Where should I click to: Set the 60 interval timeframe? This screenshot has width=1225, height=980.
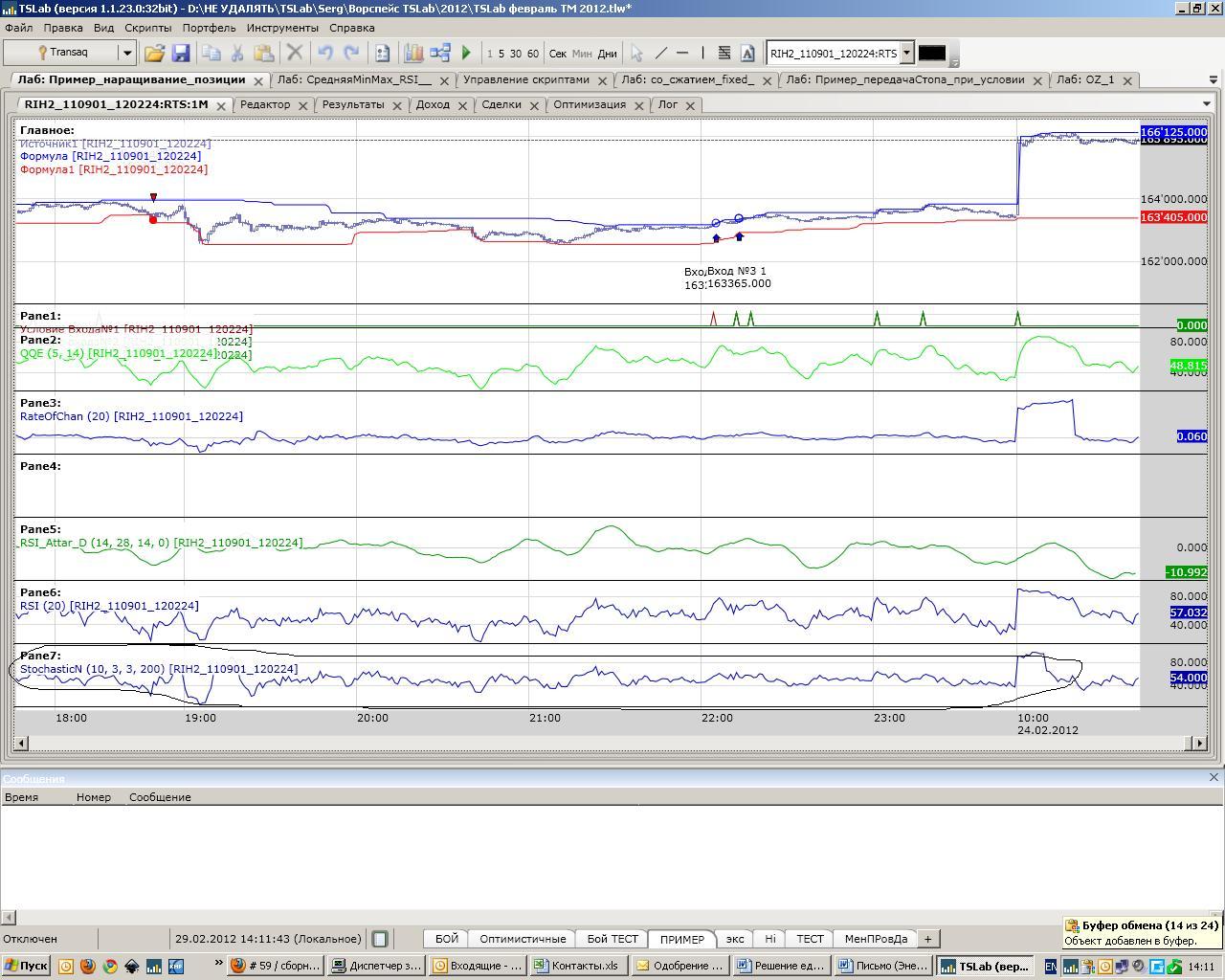click(x=533, y=54)
